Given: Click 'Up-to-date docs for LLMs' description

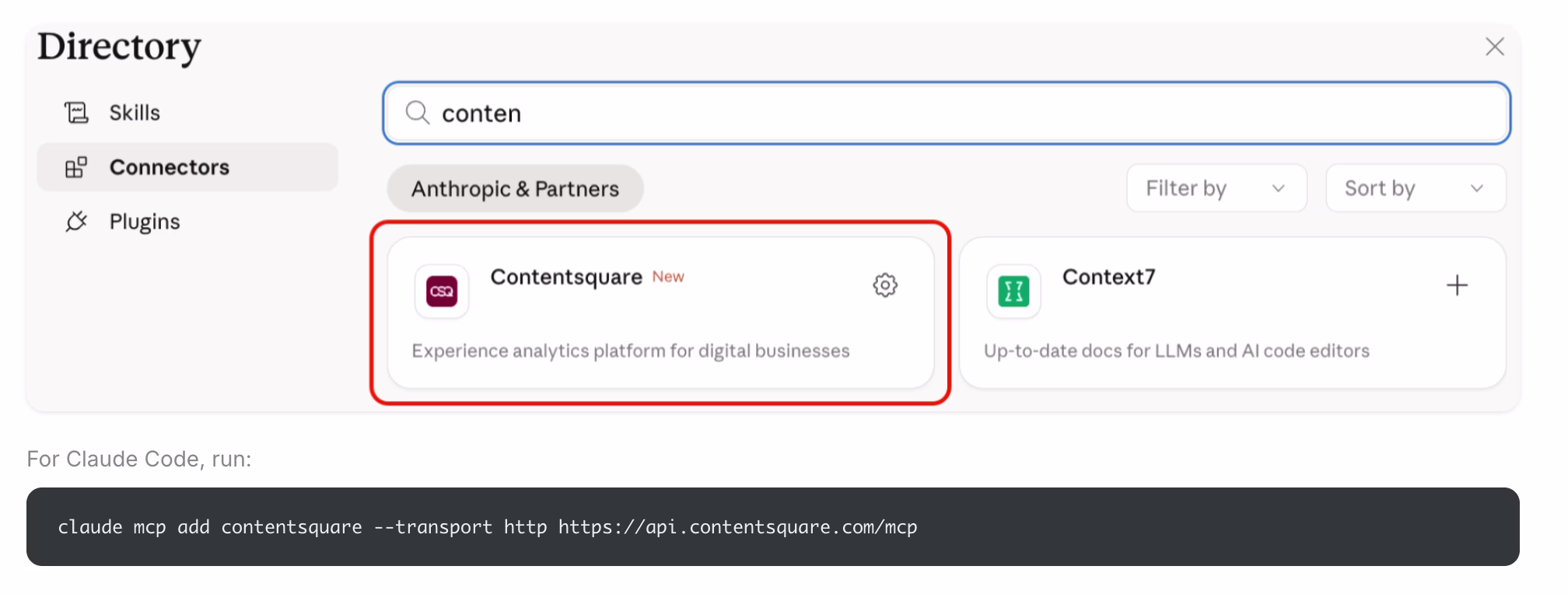Looking at the screenshot, I should point(1177,351).
